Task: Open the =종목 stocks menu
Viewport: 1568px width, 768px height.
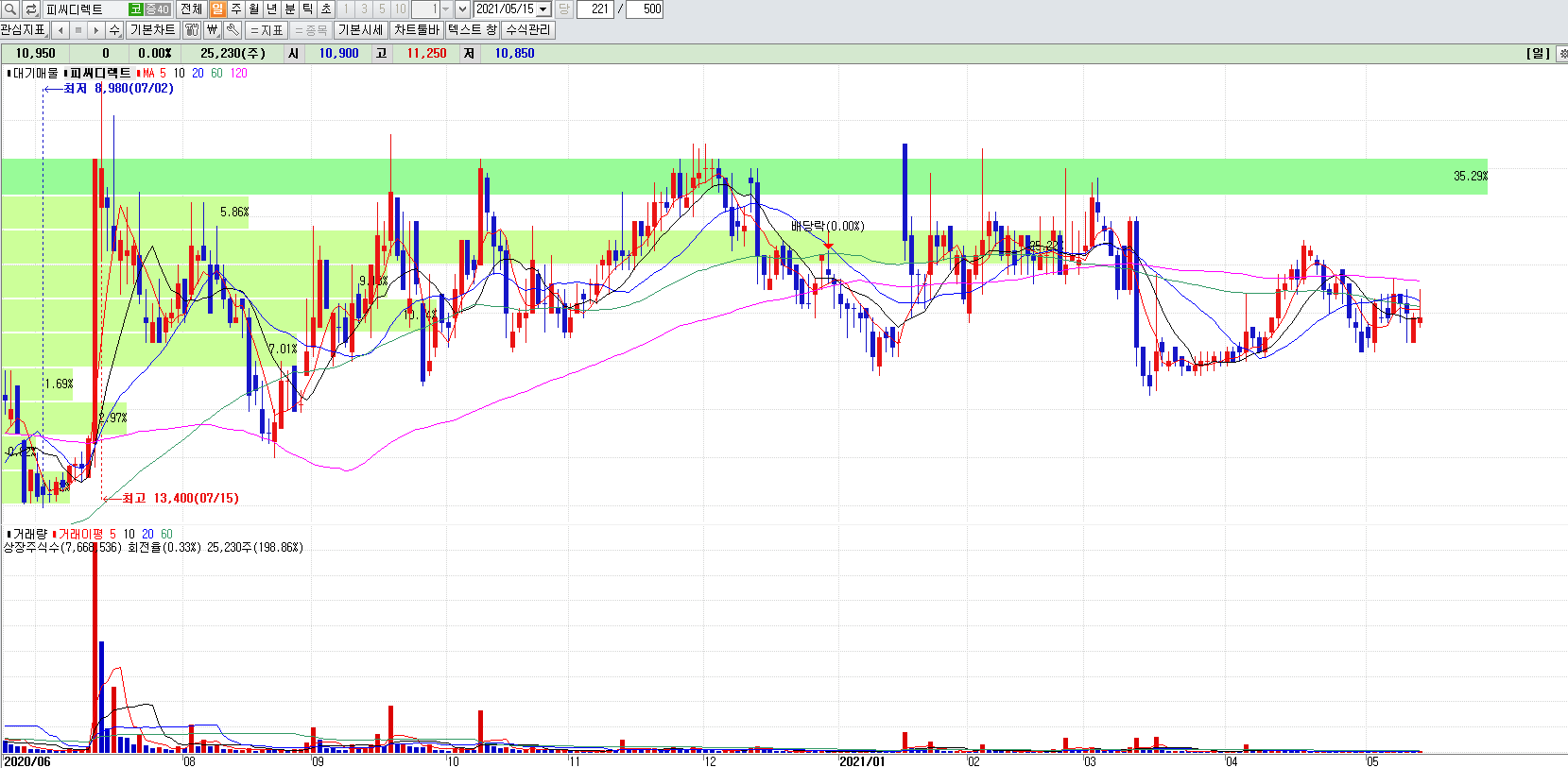Action: 311,30
